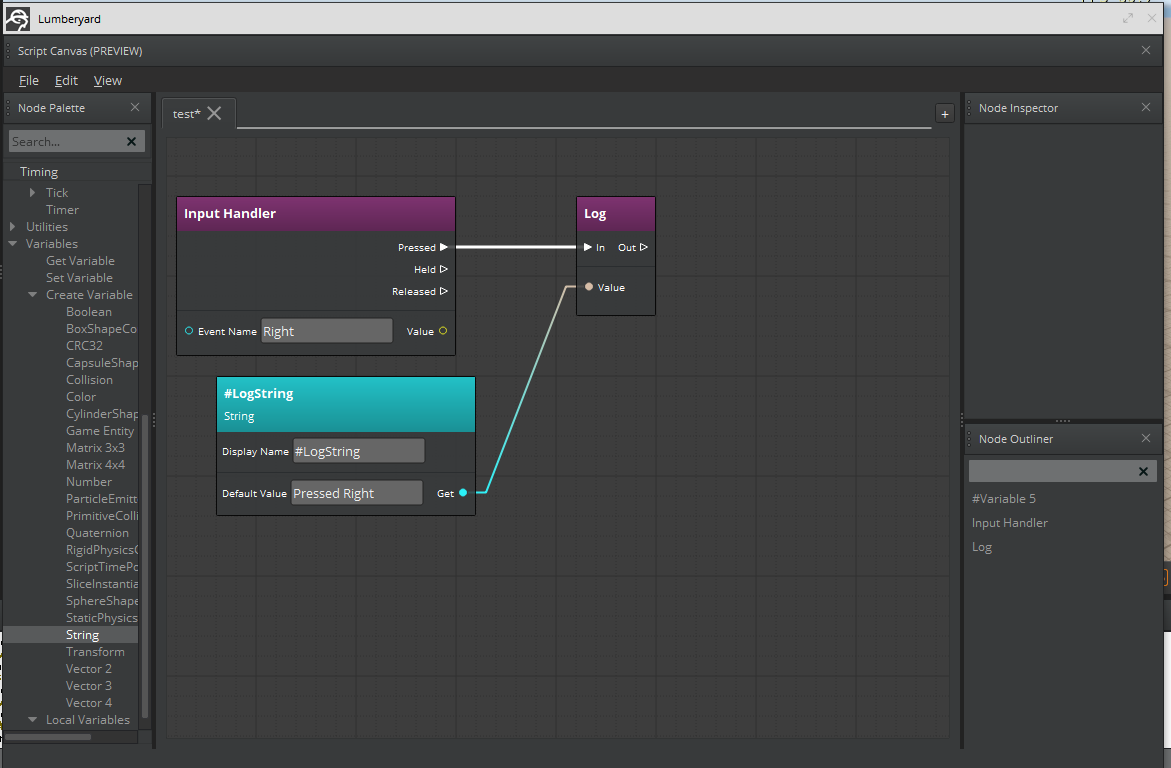Select Matrix 4x4 variable type
Viewport: 1171px width, 768px height.
(95, 465)
